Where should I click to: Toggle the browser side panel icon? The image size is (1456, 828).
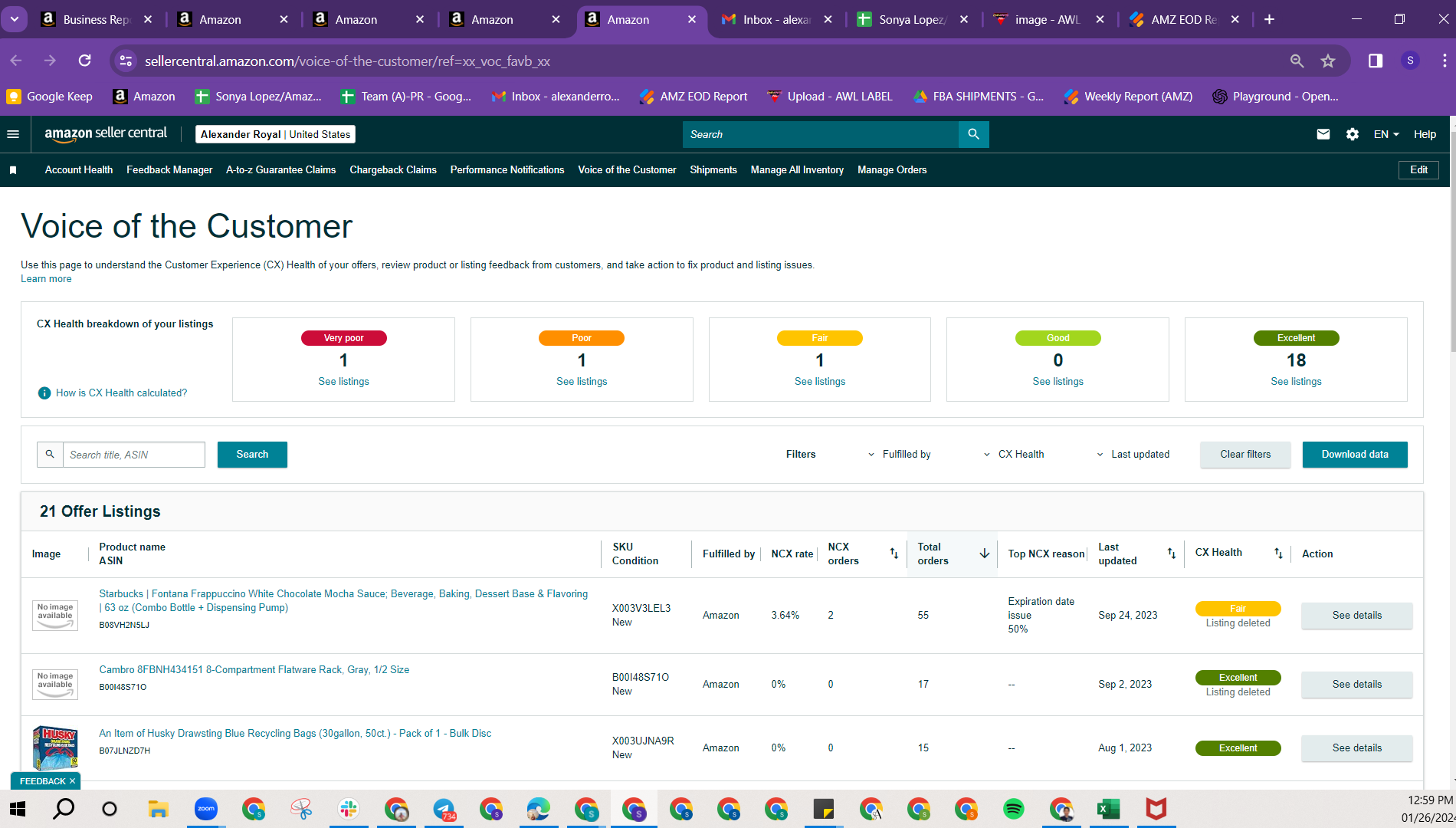coord(1376,61)
